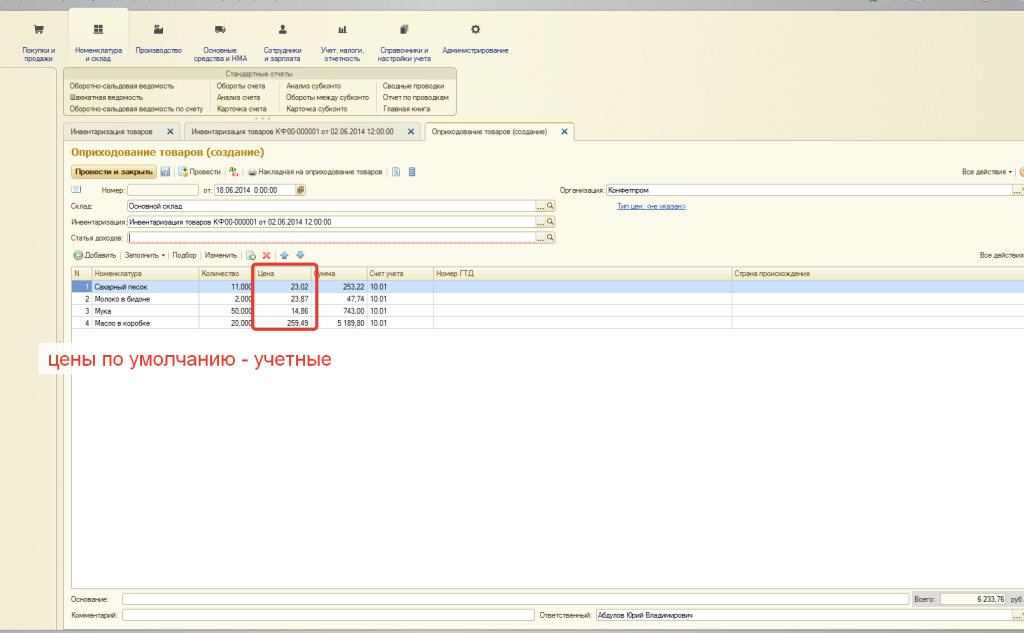Open the Все действия dropdown at top
Screen dimensions: 1024x633
pyautogui.click(x=987, y=172)
